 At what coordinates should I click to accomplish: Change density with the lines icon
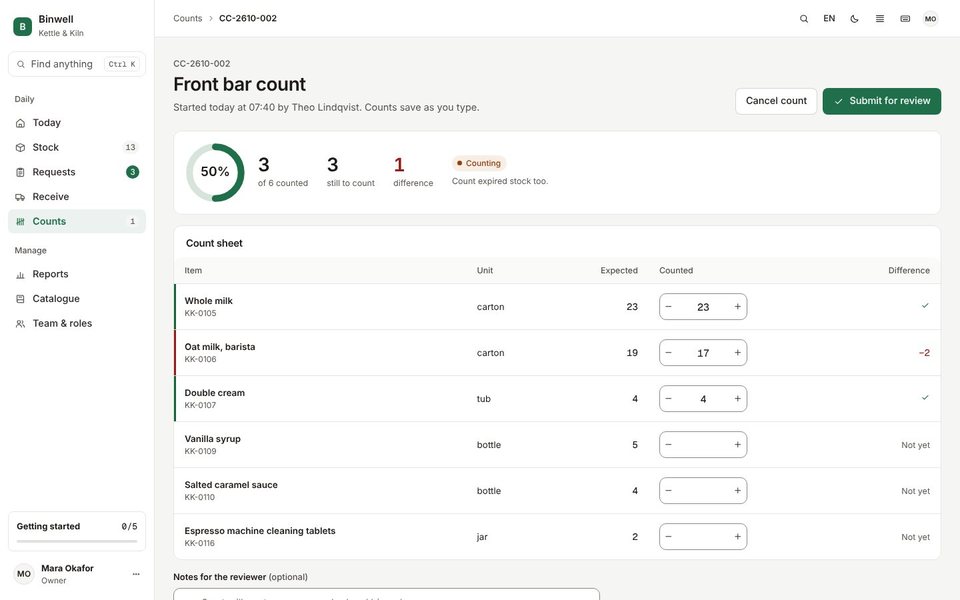[x=880, y=18]
